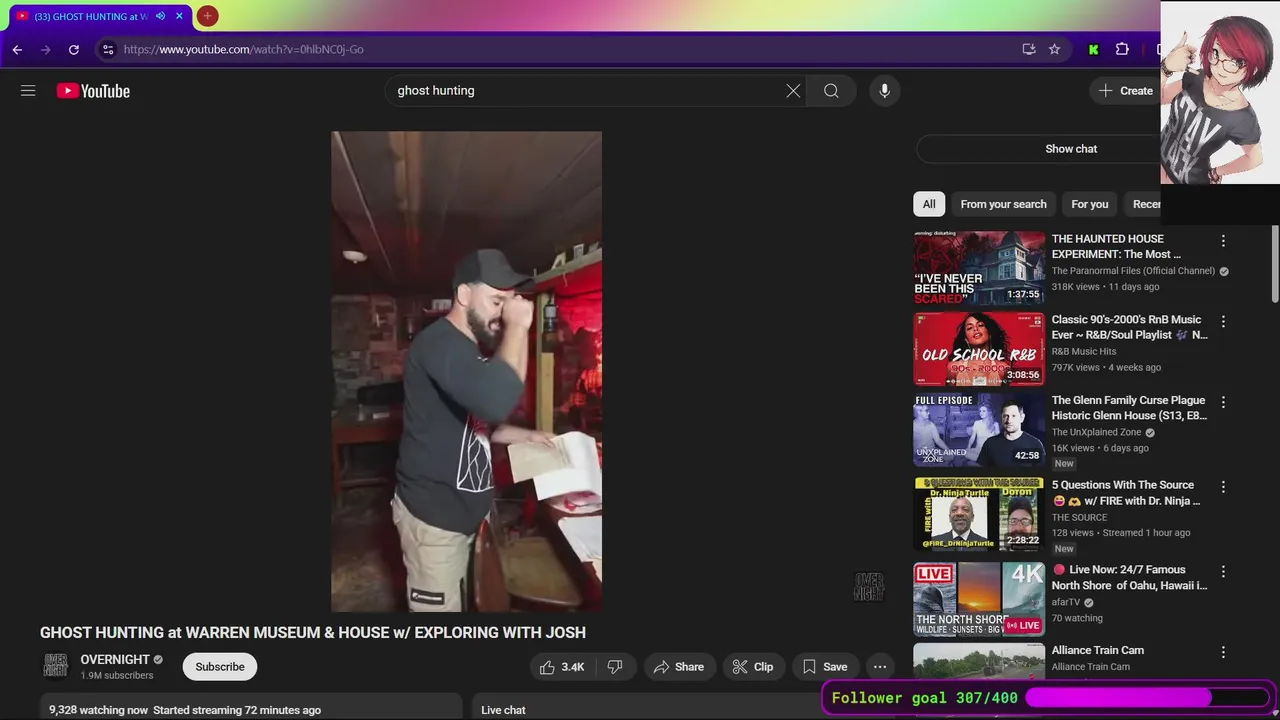Open the OVERNIGHT channel avatar
The width and height of the screenshot is (1280, 720).
tap(56, 666)
